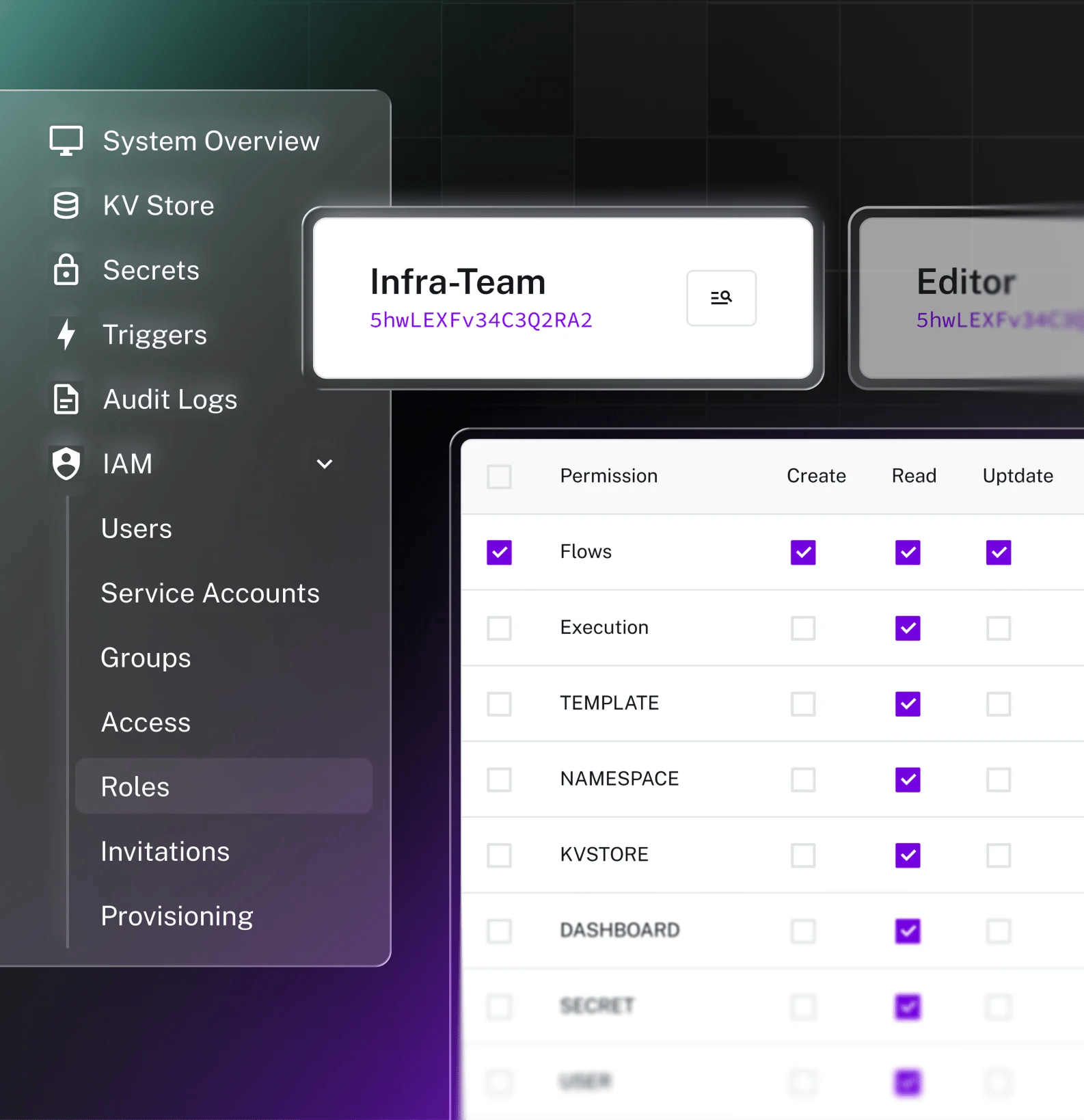Click the search list icon on Infra-Team card

721,297
